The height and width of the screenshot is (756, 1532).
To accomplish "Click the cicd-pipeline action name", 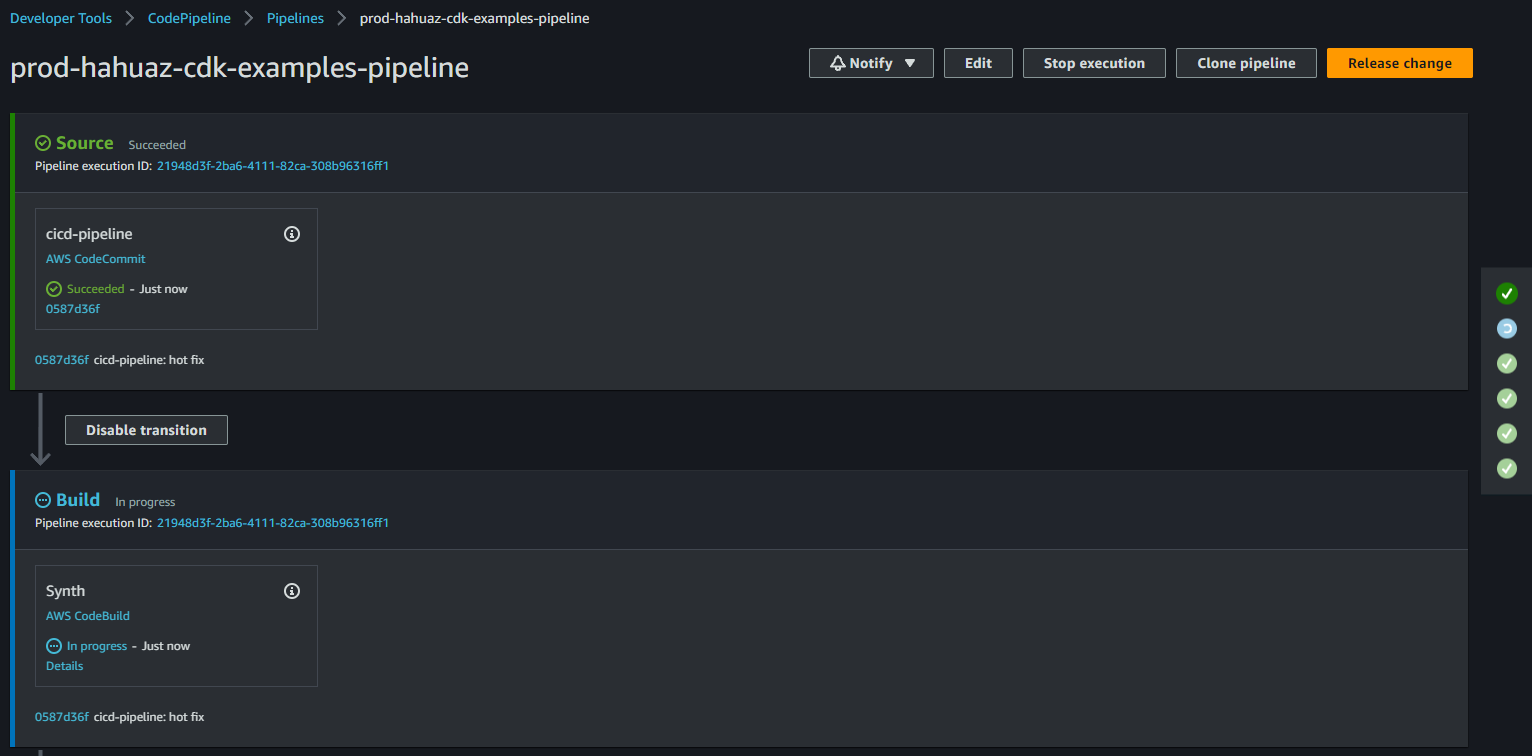I will (89, 234).
